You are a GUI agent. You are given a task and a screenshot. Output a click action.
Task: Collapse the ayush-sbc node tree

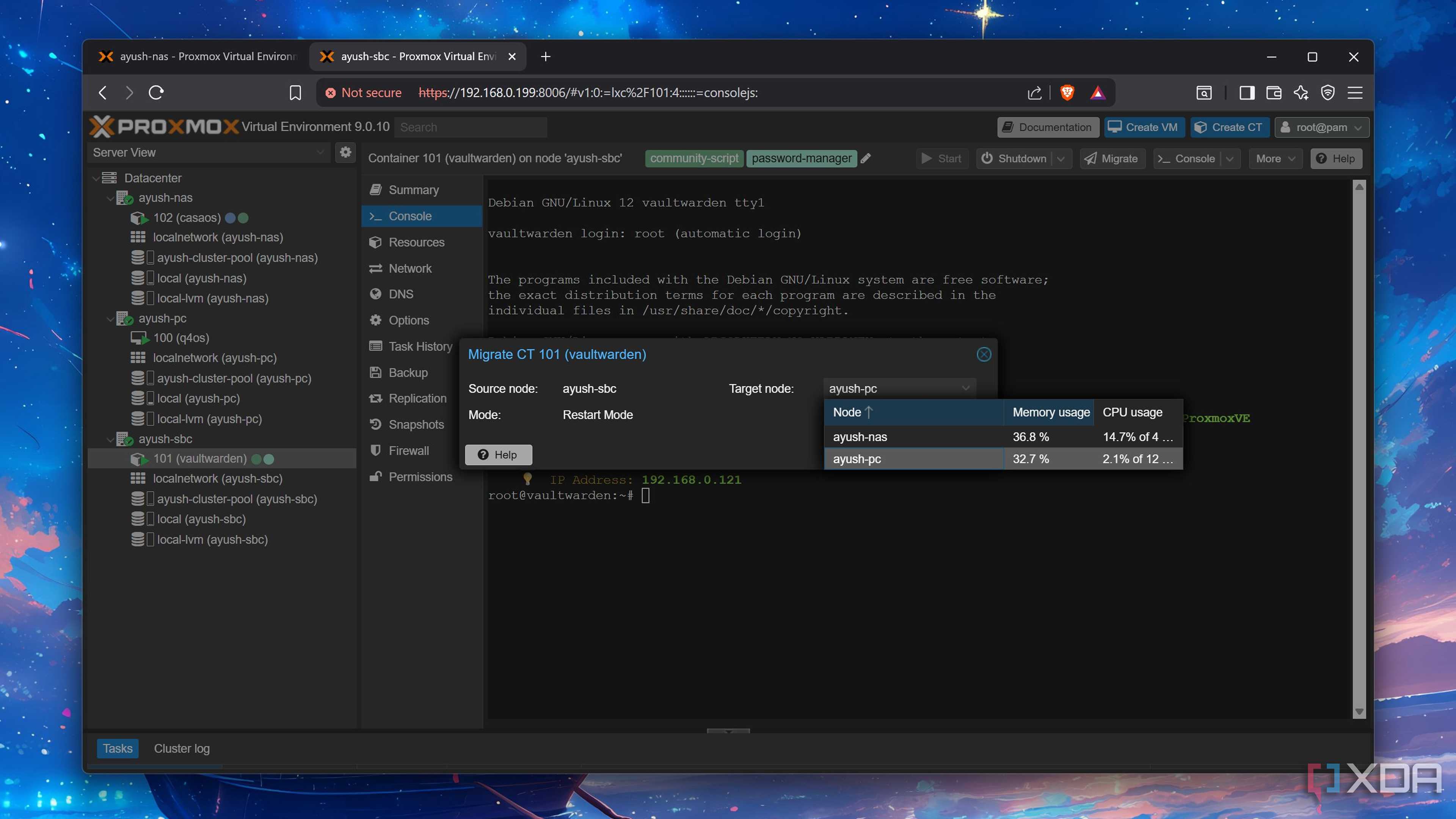click(x=110, y=439)
